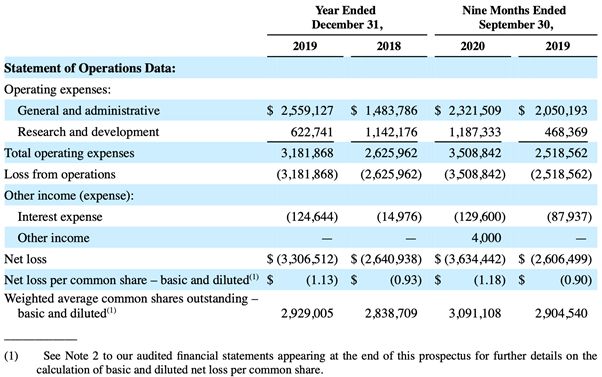Select per-share loss value (0.90)

pyautogui.click(x=576, y=280)
